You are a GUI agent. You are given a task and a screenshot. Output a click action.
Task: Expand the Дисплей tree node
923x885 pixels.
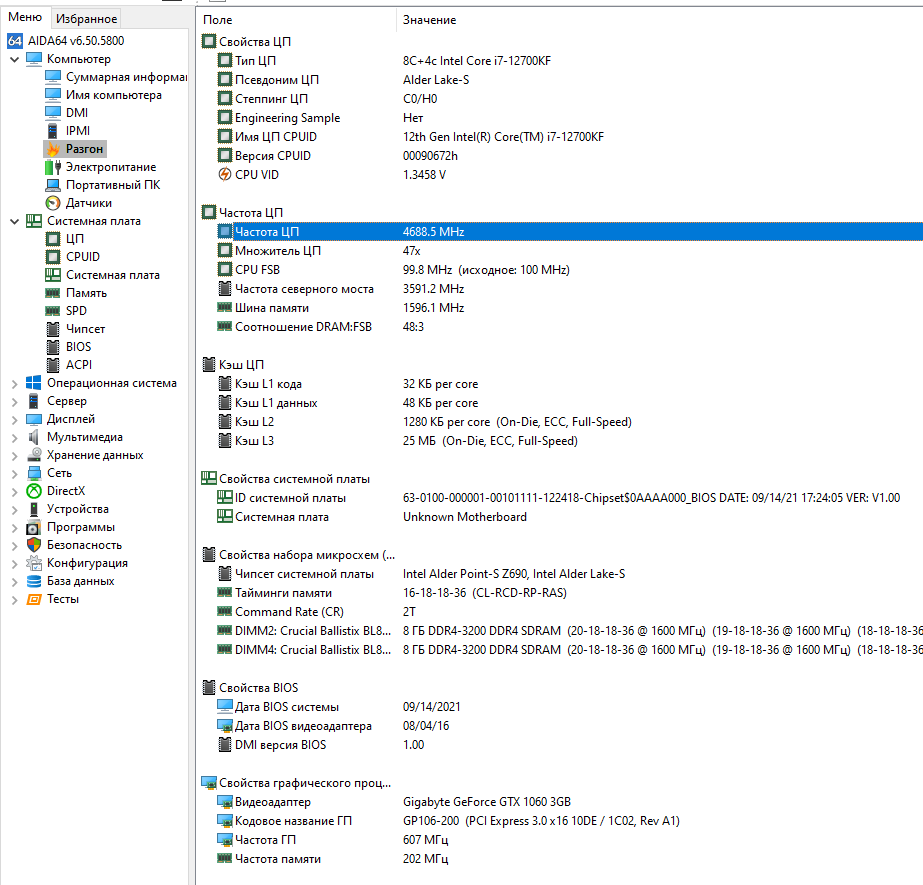(15, 420)
